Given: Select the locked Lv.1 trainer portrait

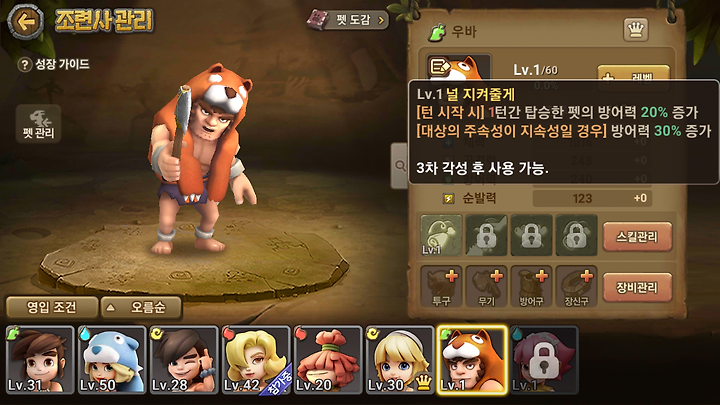Looking at the screenshot, I should click(544, 360).
